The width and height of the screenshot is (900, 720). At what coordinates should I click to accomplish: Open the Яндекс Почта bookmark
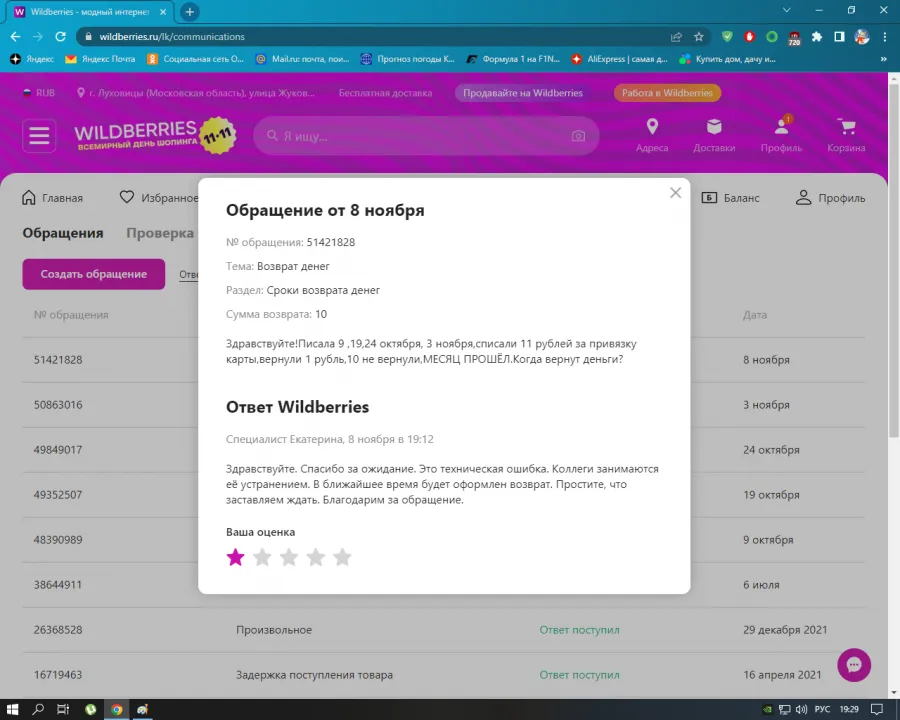100,59
